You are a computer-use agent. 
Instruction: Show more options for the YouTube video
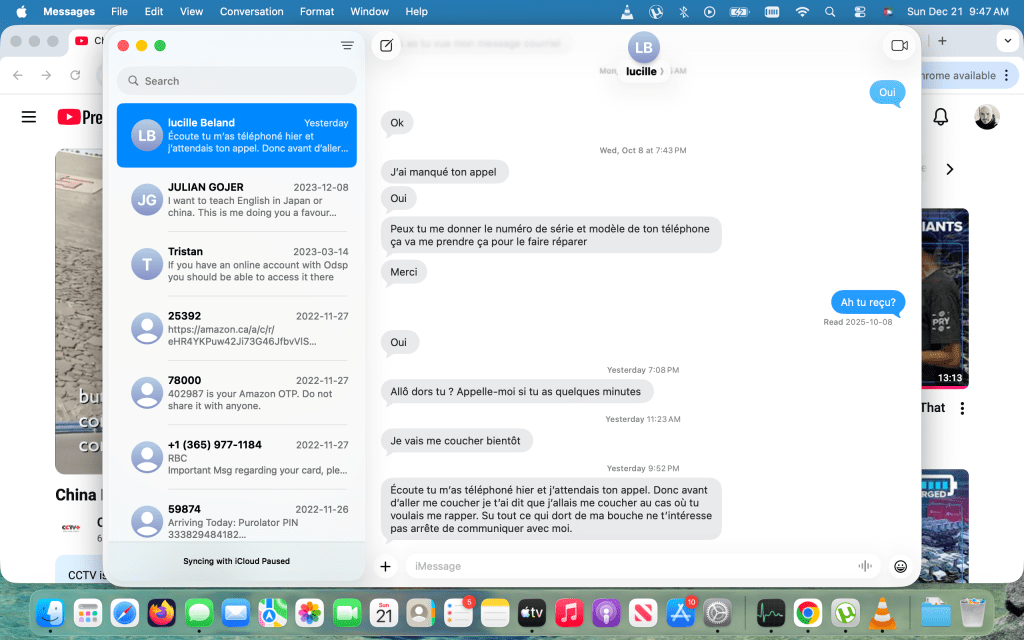coord(962,408)
